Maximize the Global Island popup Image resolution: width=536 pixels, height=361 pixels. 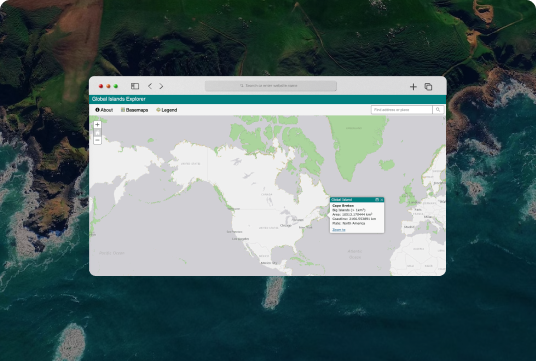377,200
